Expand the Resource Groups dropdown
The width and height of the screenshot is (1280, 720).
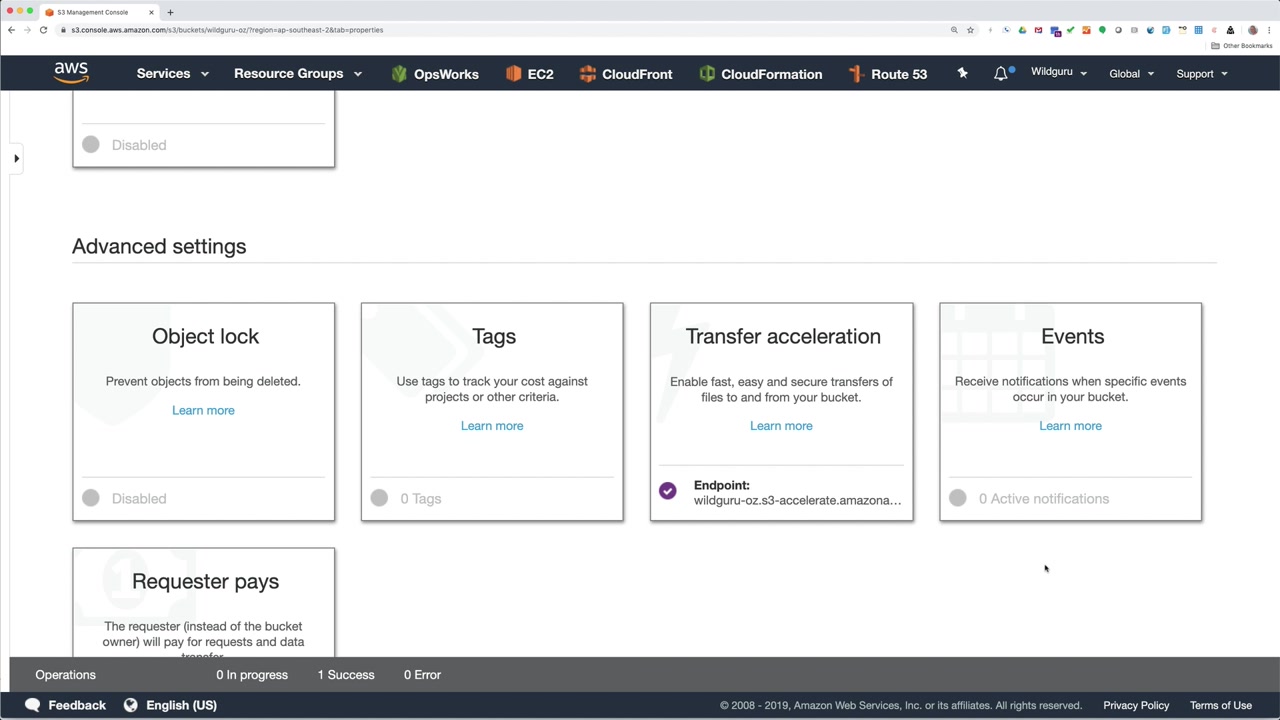click(297, 74)
